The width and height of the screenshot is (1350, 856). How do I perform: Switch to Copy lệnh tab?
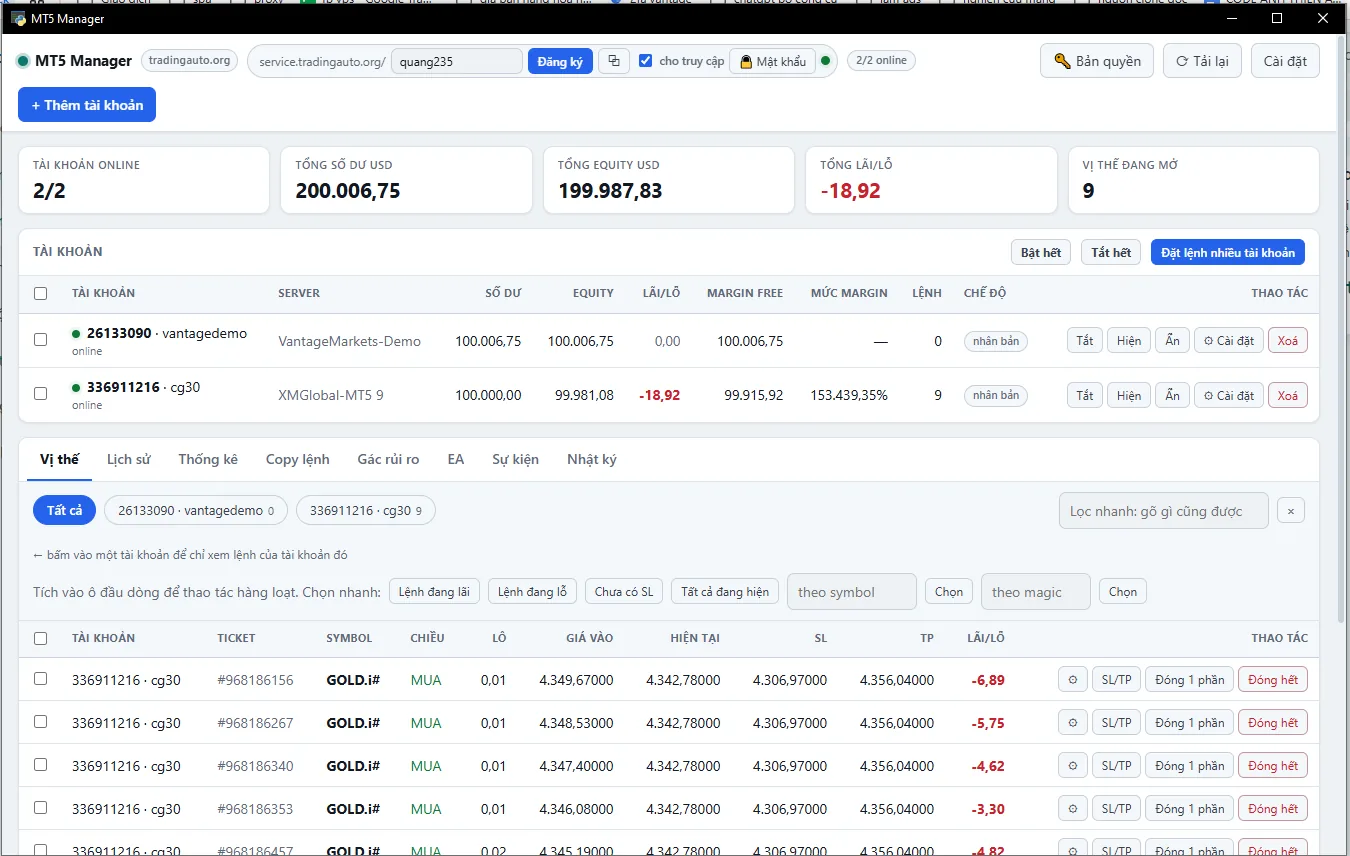point(297,460)
